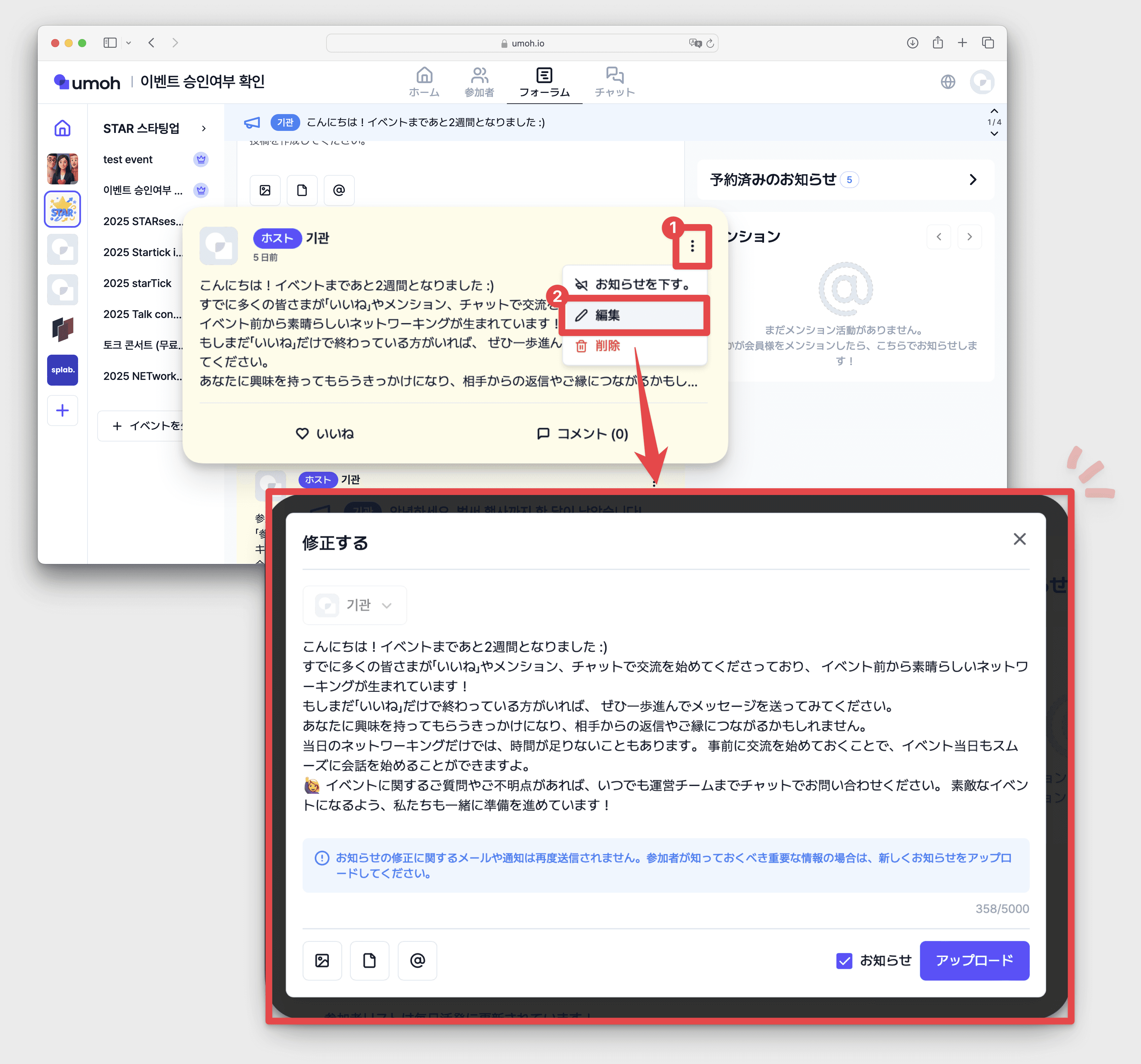Toggle the お知らせ checkbox in edit dialog
The width and height of the screenshot is (1141, 1064).
pyautogui.click(x=844, y=960)
